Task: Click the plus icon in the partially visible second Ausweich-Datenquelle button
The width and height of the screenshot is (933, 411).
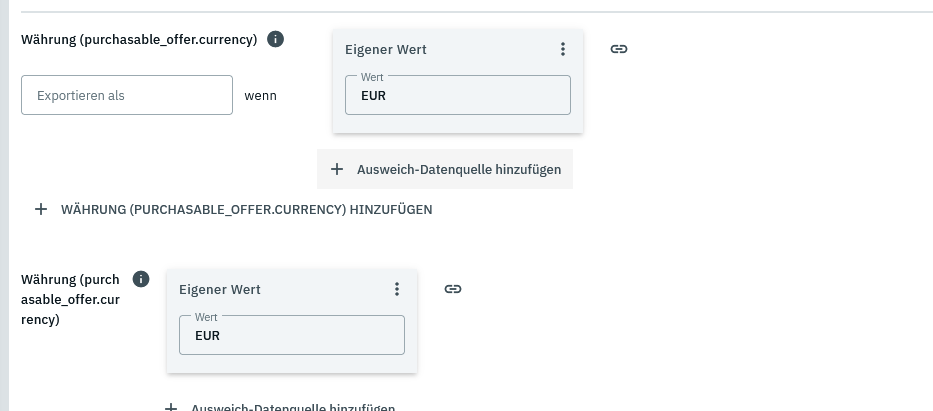Action: point(171,407)
